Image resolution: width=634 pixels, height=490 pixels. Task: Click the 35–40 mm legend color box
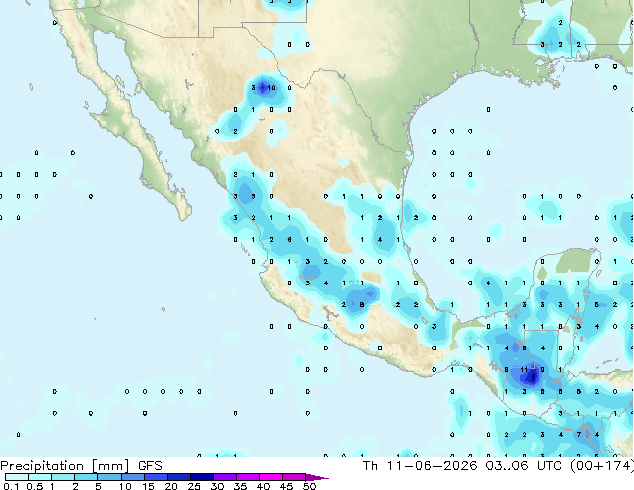[x=247, y=477]
